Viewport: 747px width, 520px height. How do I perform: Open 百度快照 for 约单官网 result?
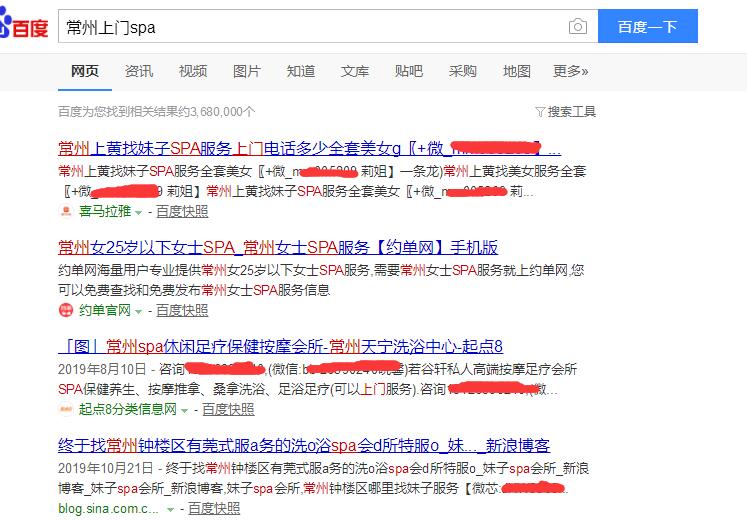(182, 310)
